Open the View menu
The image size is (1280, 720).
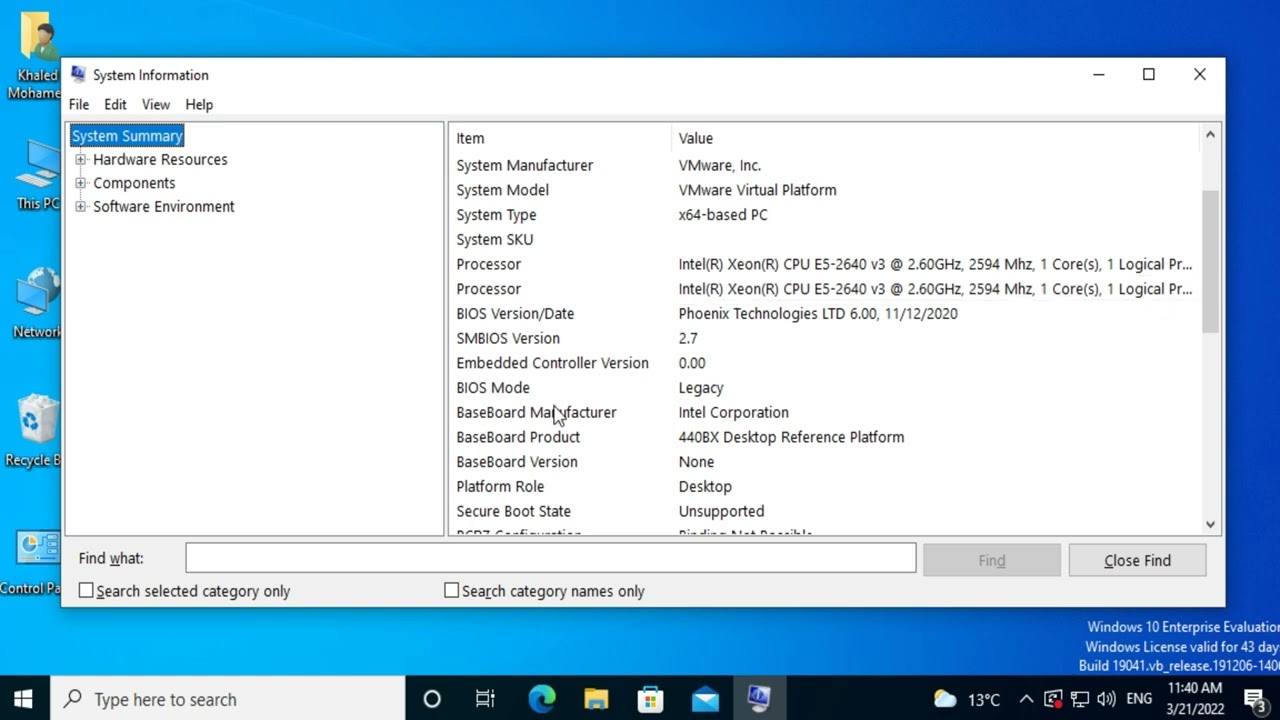pos(155,104)
